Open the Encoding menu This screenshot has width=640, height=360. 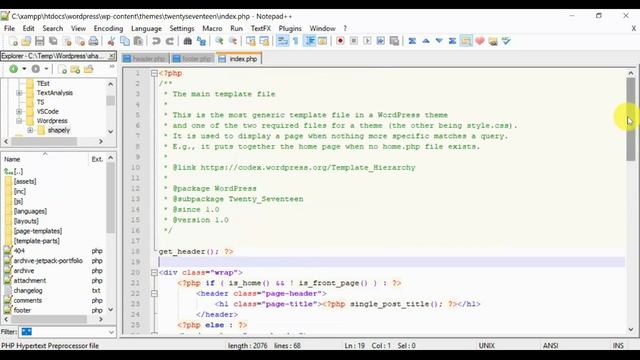coord(108,28)
